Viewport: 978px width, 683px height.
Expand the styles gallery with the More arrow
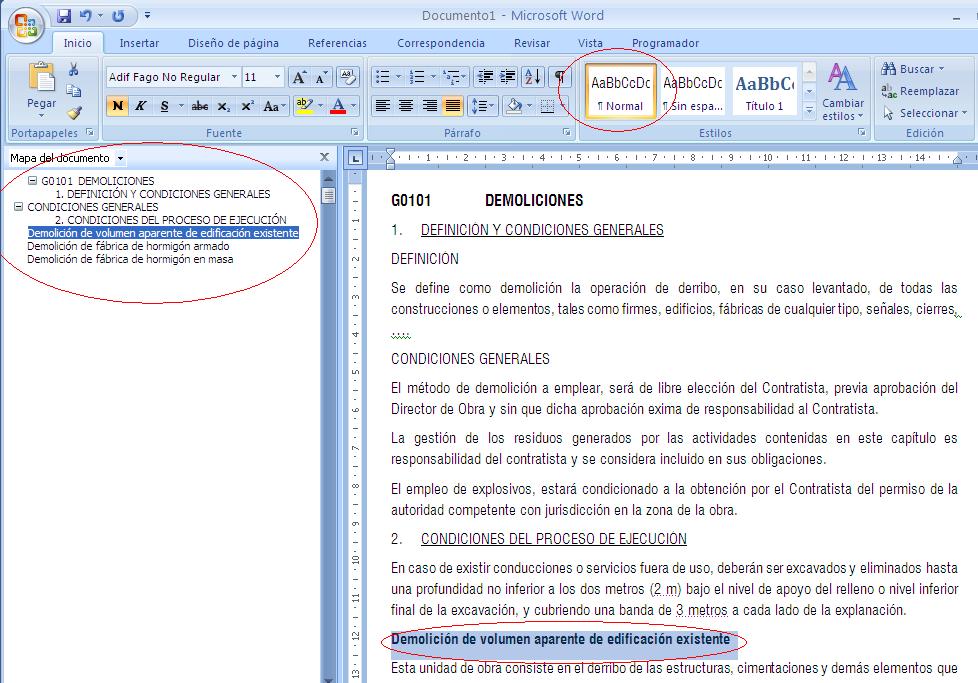pos(809,110)
